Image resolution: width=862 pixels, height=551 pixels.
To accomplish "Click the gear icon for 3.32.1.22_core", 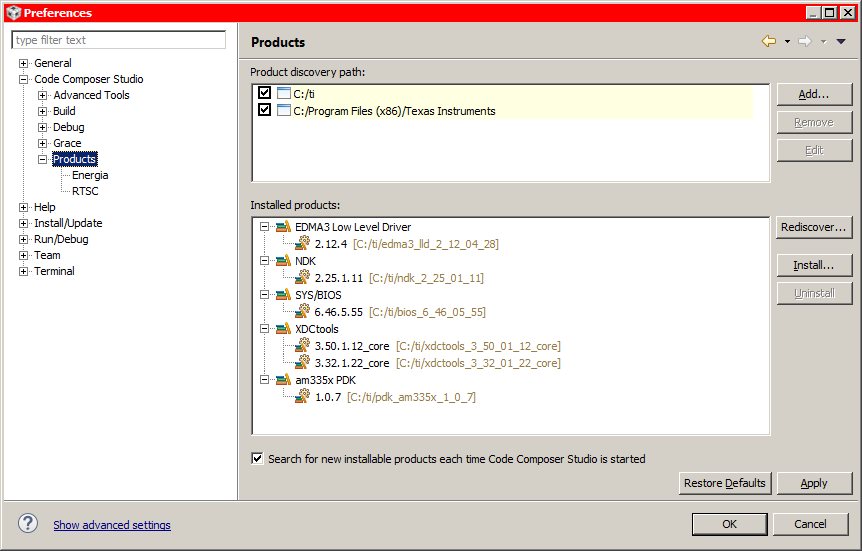I will [302, 362].
